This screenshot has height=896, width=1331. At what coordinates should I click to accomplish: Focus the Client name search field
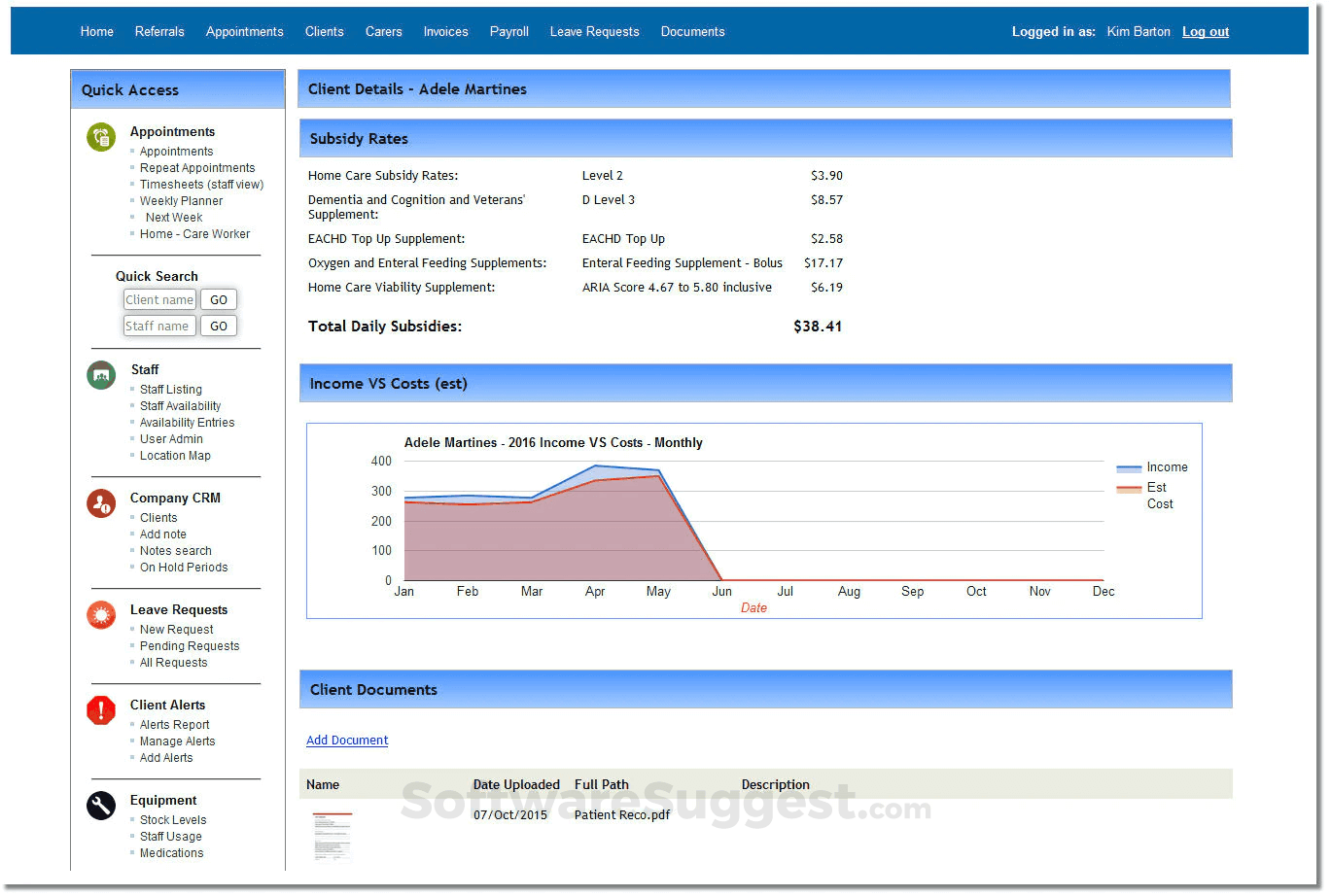click(x=159, y=300)
